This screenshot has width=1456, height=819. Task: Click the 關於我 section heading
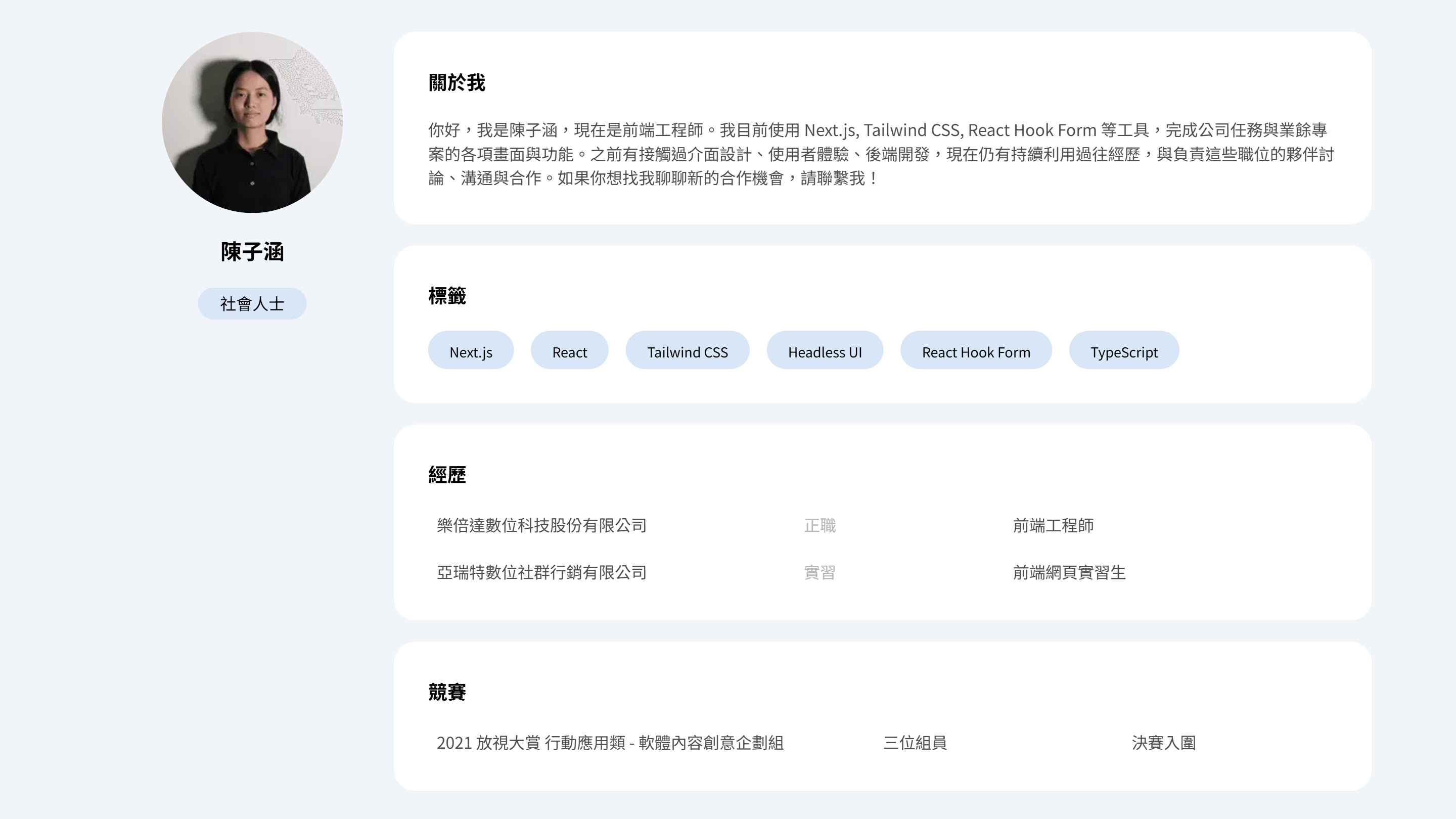click(x=457, y=82)
